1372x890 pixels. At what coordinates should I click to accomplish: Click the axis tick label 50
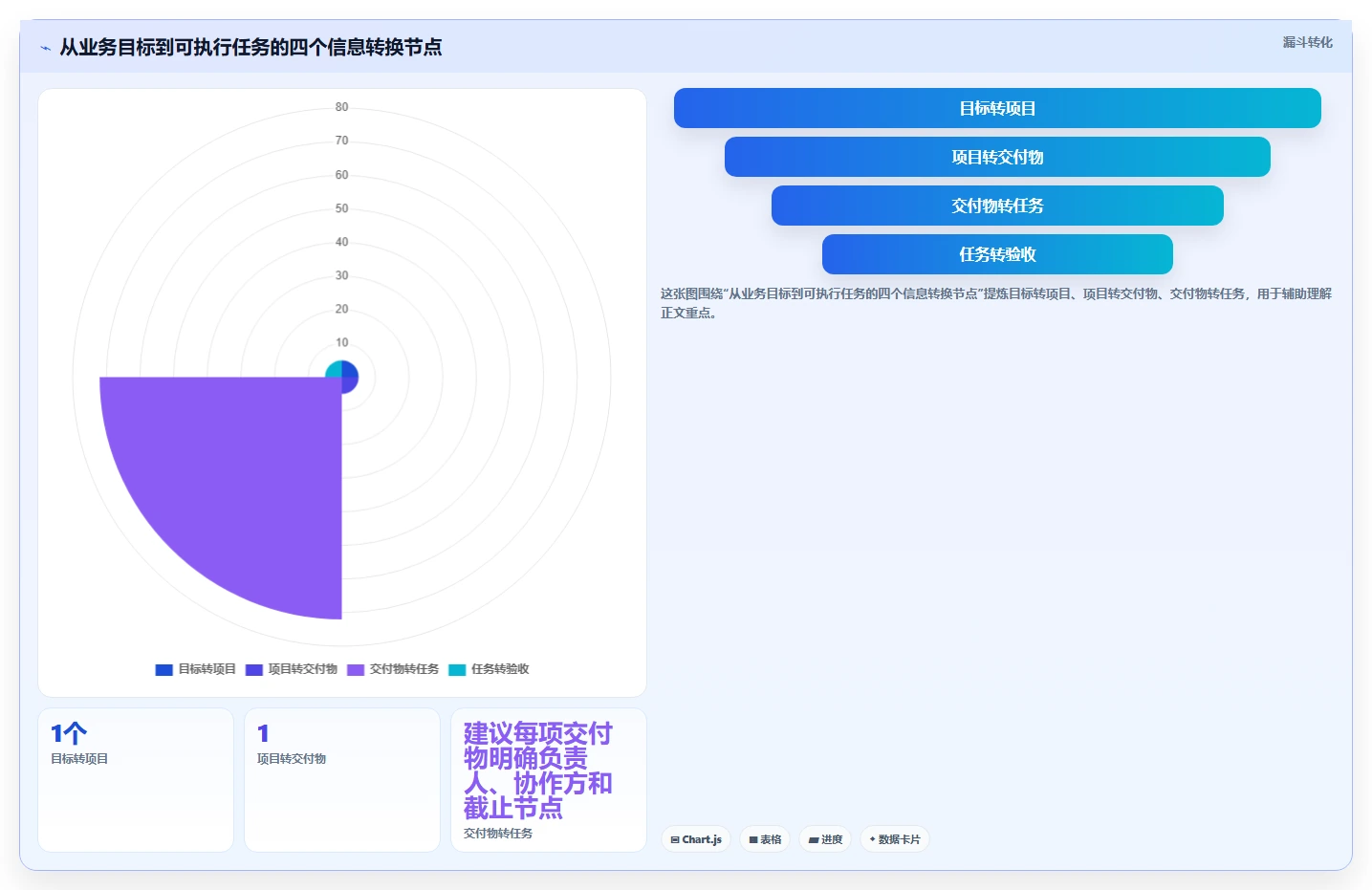[341, 208]
